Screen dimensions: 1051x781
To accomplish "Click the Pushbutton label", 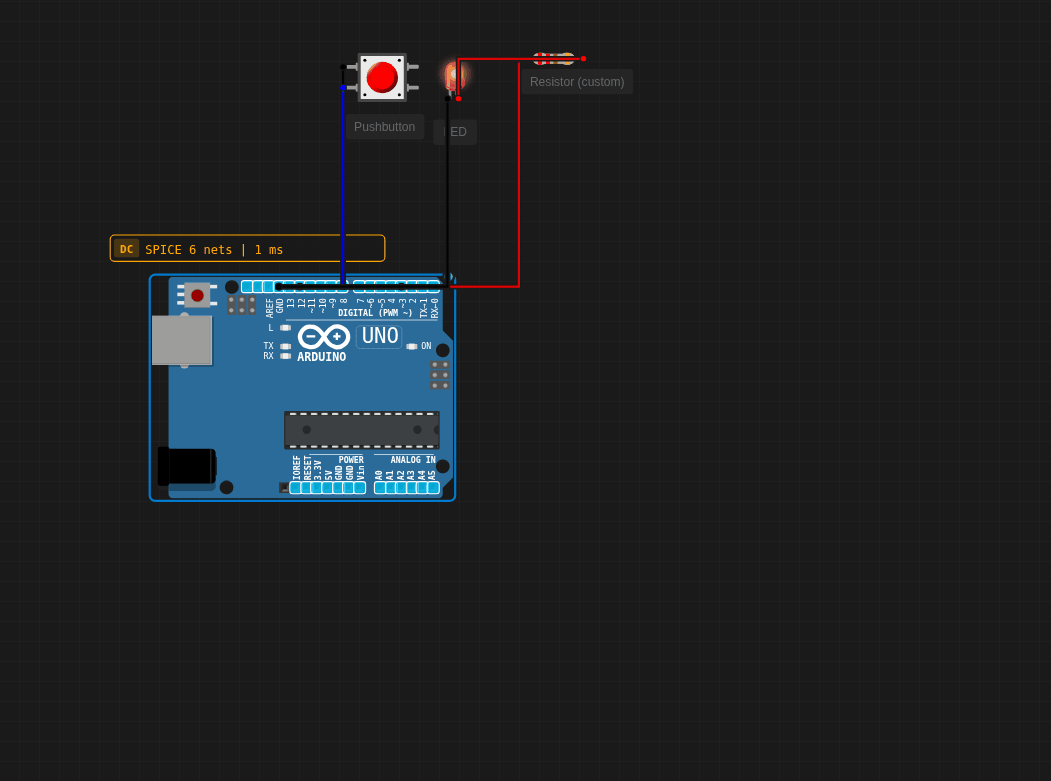I will pyautogui.click(x=384, y=127).
